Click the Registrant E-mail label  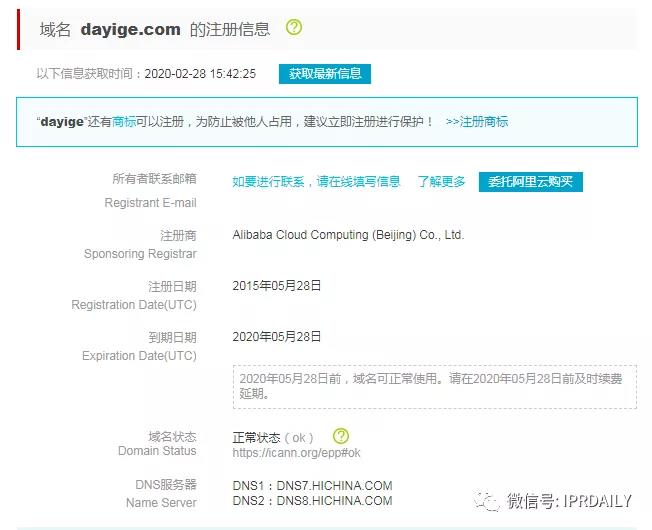pyautogui.click(x=151, y=203)
